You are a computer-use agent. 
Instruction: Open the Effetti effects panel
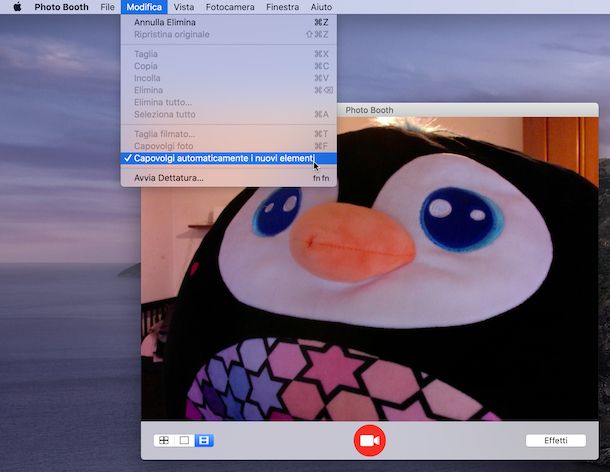(556, 440)
